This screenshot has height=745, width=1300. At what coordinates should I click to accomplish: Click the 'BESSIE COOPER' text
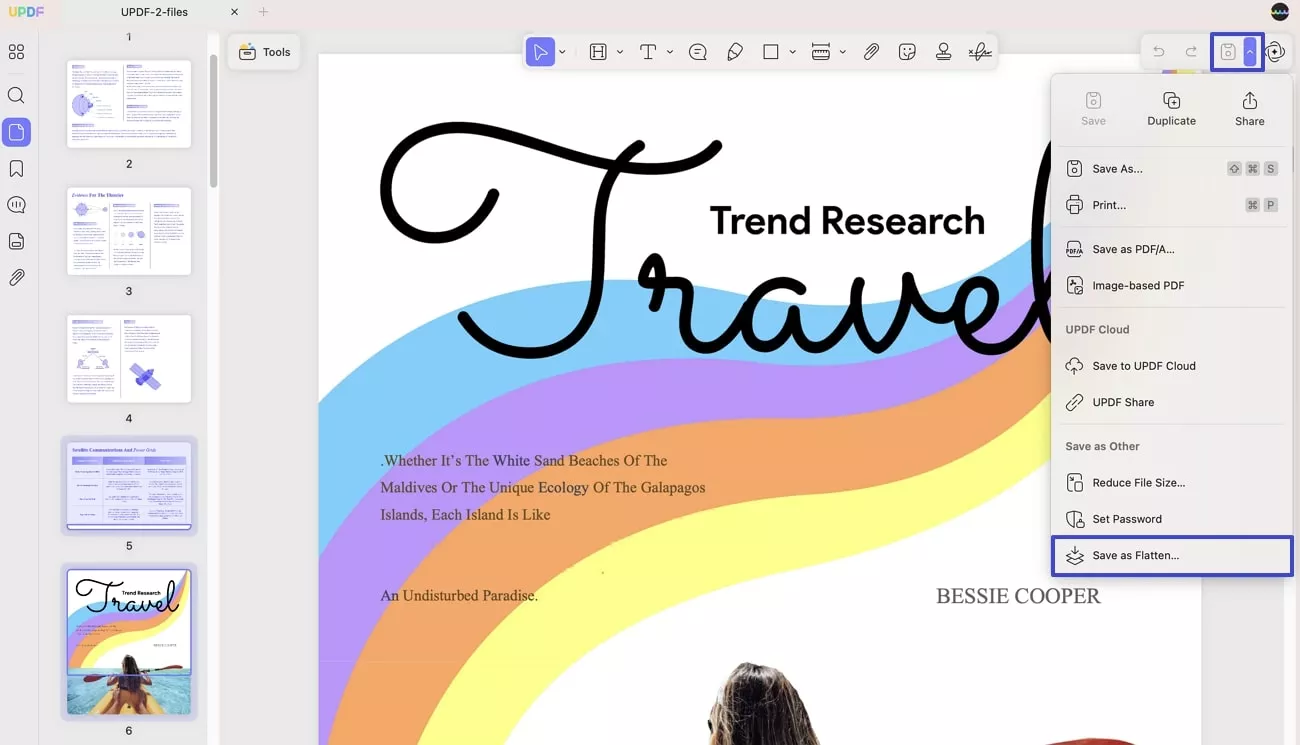tap(1018, 596)
